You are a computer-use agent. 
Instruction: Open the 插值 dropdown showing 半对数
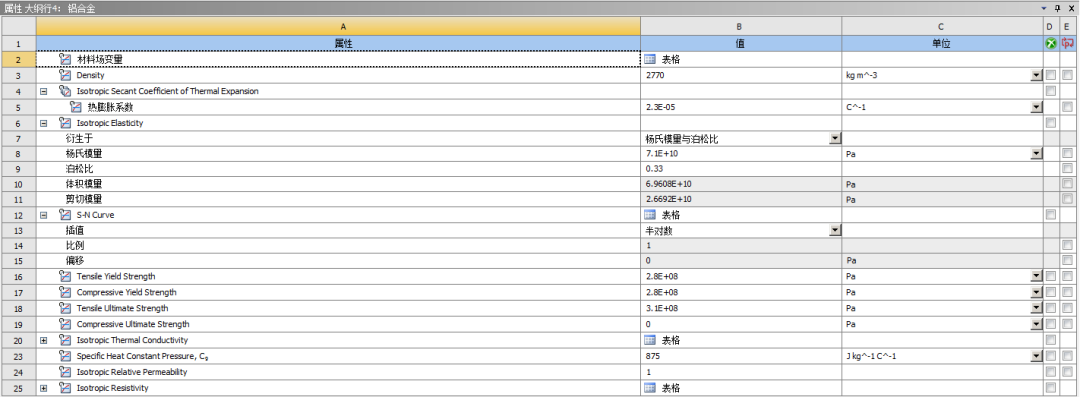(x=835, y=230)
